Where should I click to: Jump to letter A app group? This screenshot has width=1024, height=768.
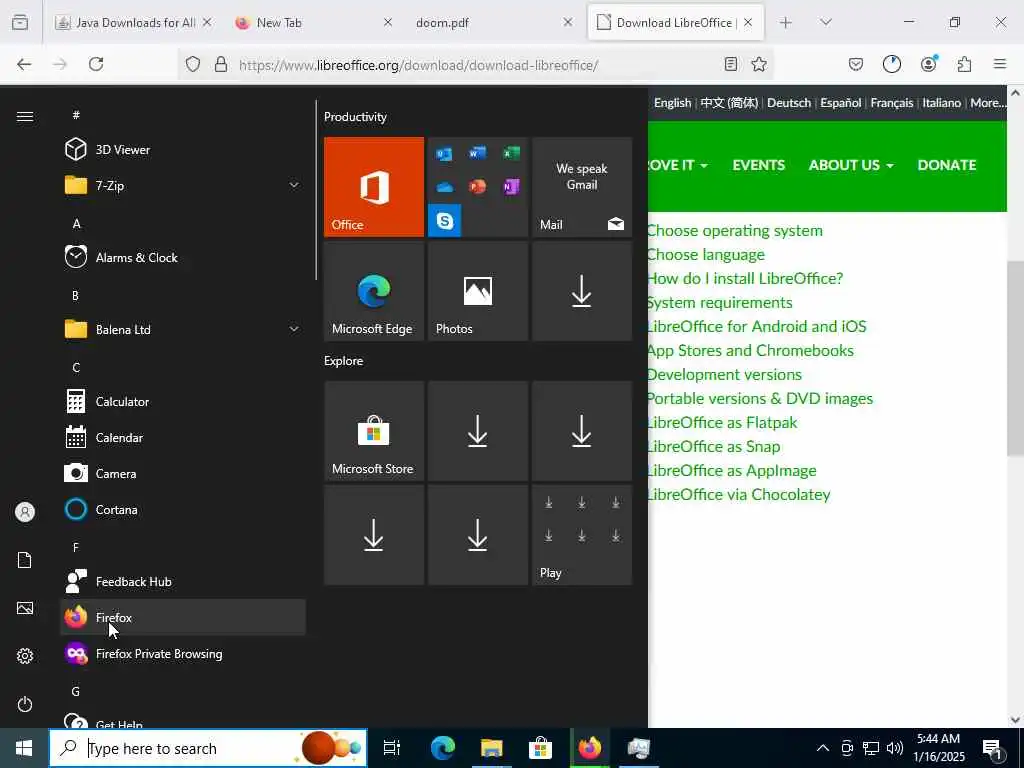click(76, 223)
